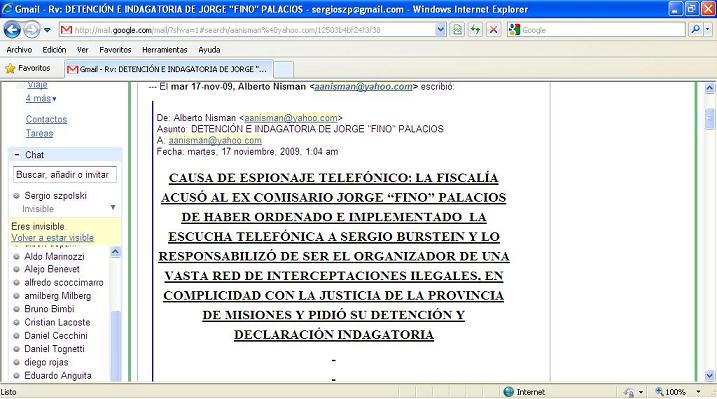Image resolution: width=717 pixels, height=399 pixels.
Task: Click the browser Back arrow button
Action: pyautogui.click(x=12, y=30)
